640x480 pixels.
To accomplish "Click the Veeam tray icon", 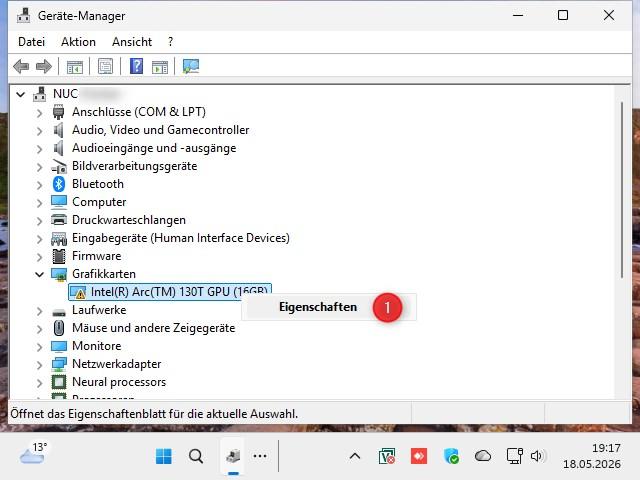I will tap(387, 456).
